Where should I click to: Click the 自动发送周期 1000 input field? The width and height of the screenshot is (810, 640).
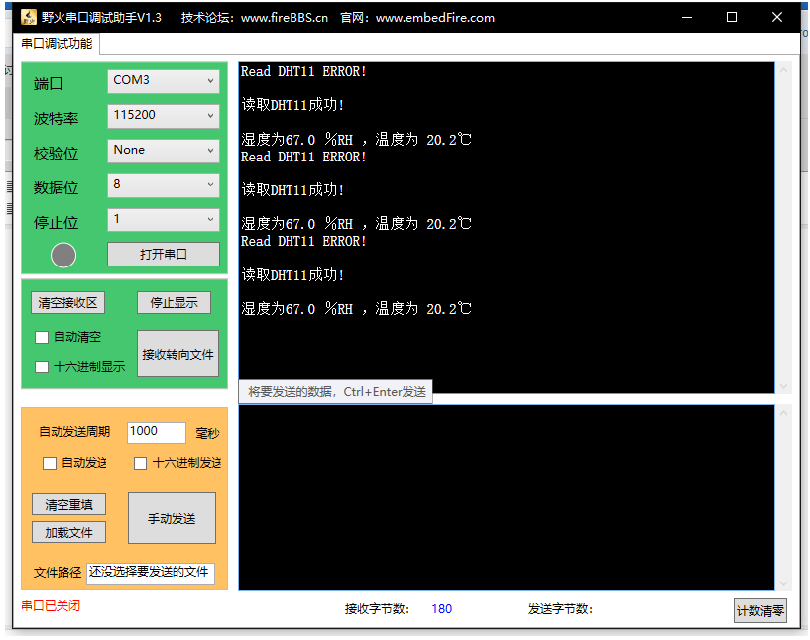(x=156, y=432)
